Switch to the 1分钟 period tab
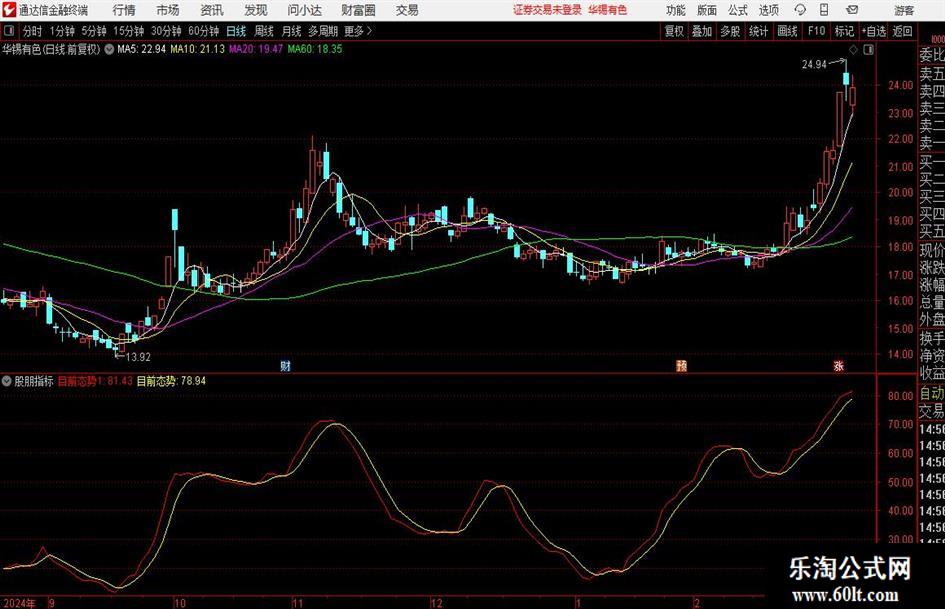This screenshot has height=609, width=945. tap(62, 31)
